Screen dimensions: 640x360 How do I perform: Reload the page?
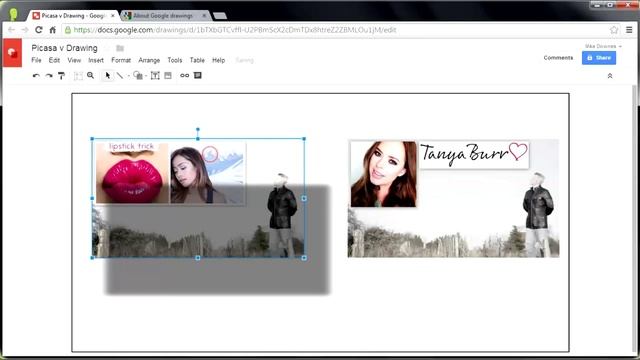[39, 30]
